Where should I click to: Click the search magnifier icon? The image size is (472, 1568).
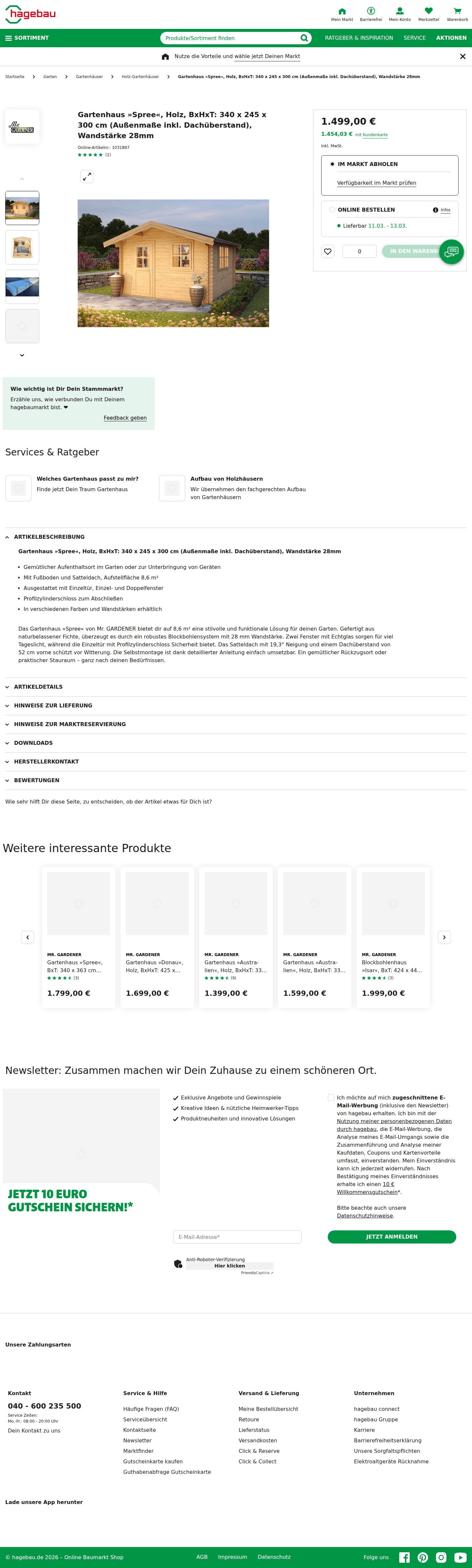tap(304, 38)
